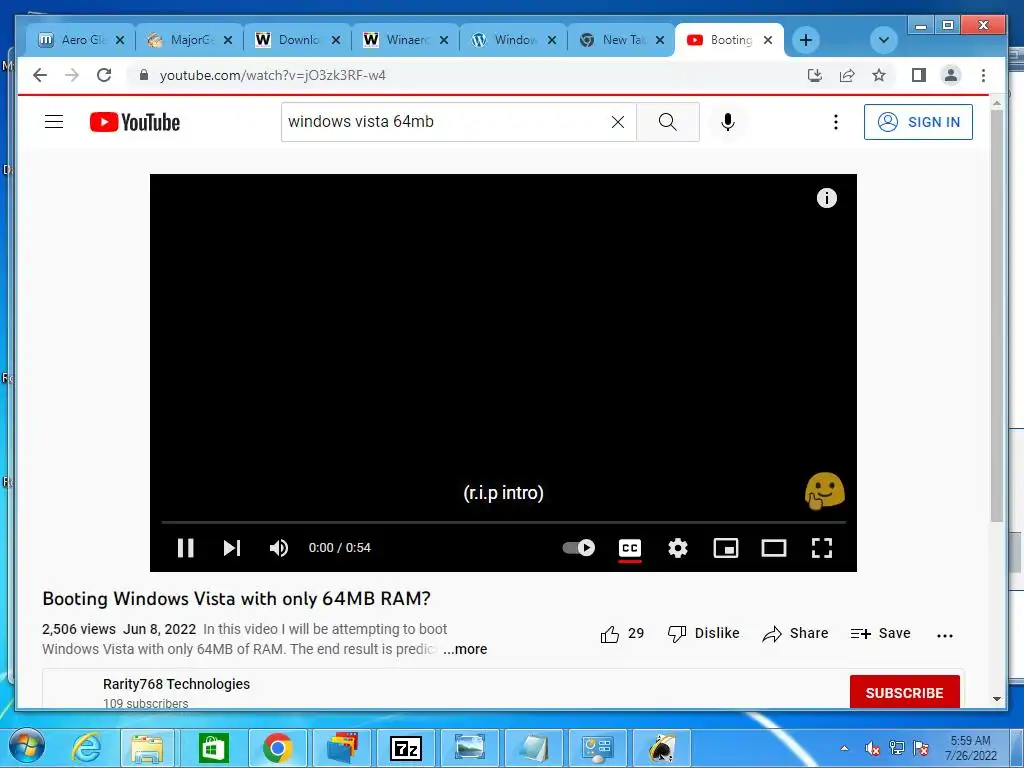Toggle the autoplay switch
This screenshot has width=1024, height=768.
(x=579, y=547)
